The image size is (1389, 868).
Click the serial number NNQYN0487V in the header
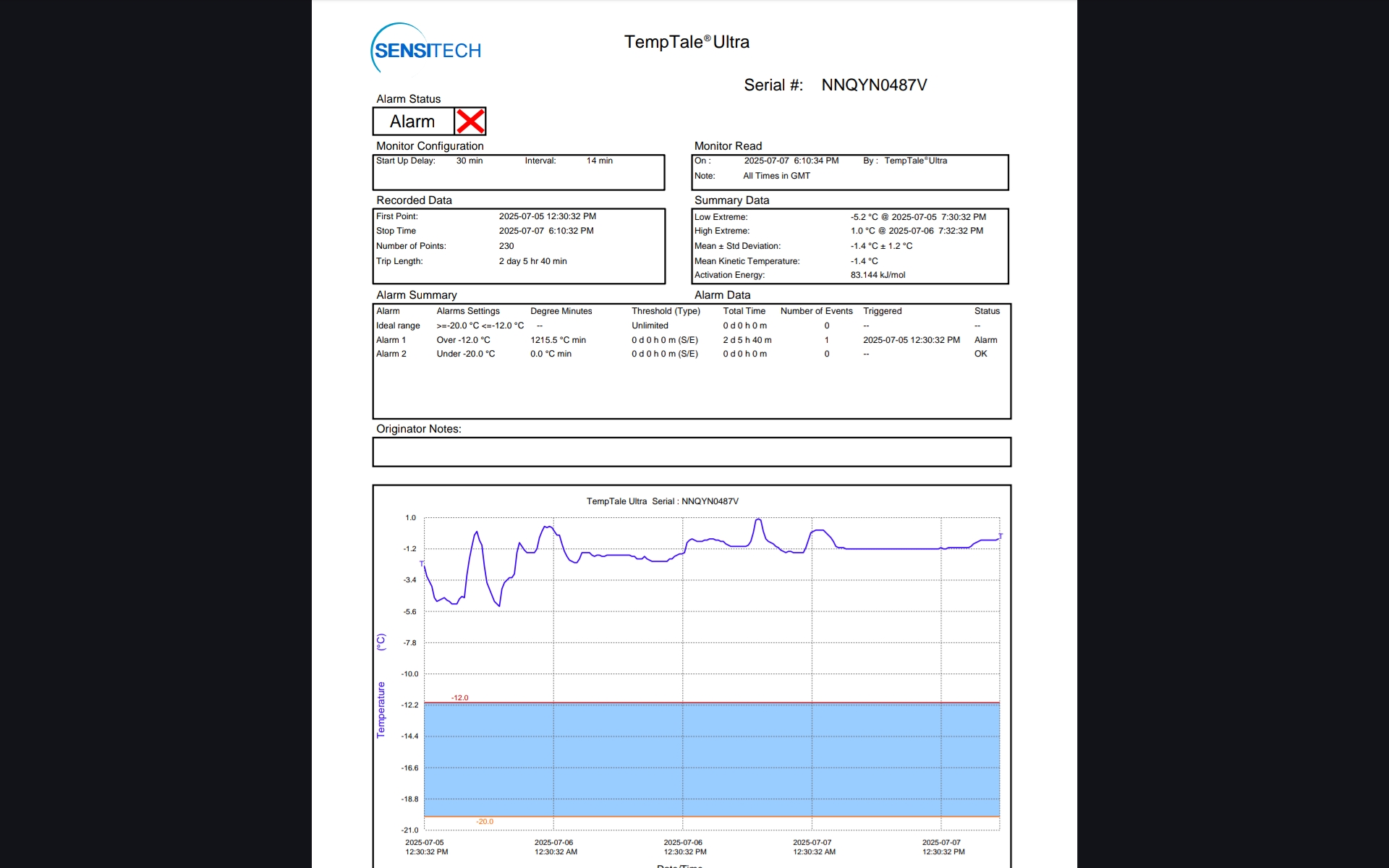point(874,85)
